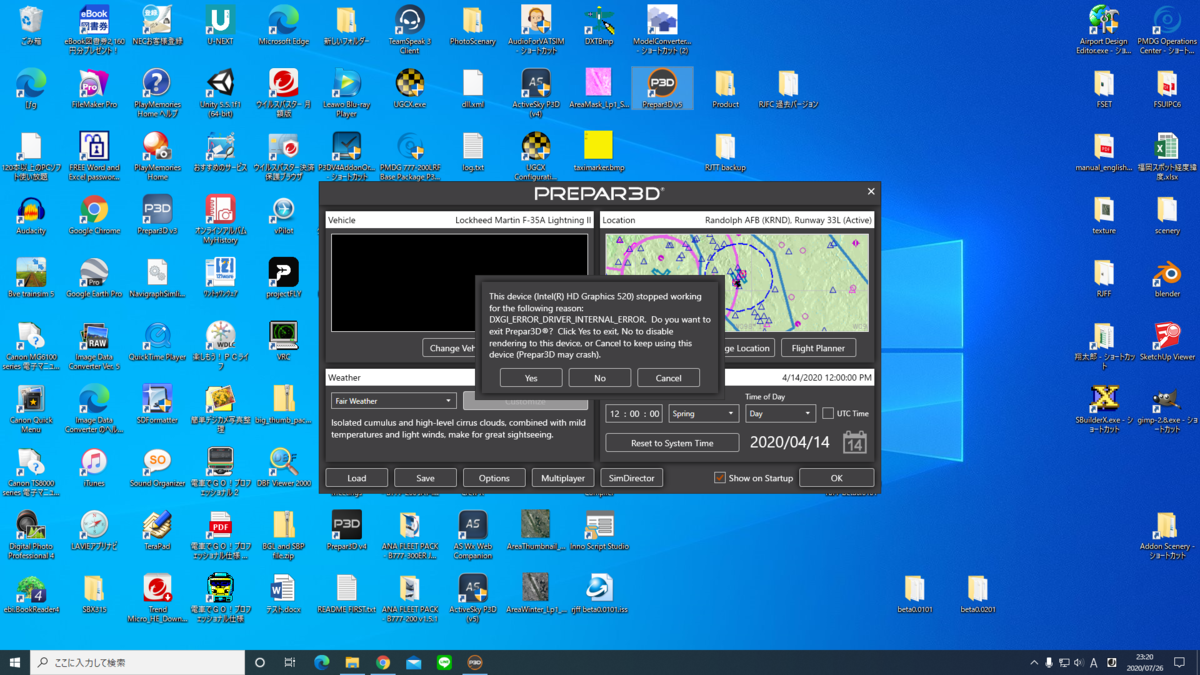The height and width of the screenshot is (675, 1200).
Task: Select the projectFLY desktop icon
Action: click(283, 278)
